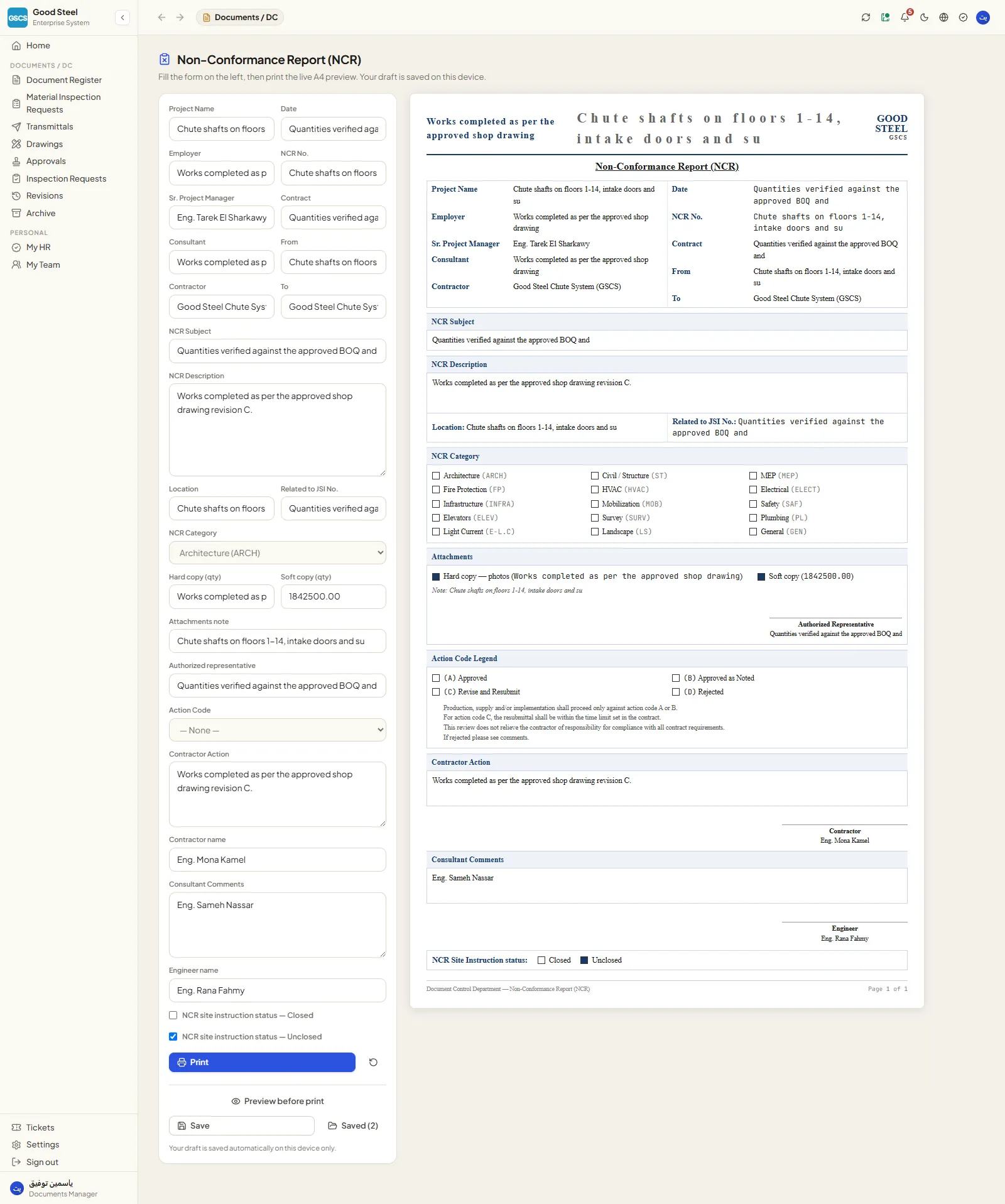Open Drawings page
The width and height of the screenshot is (1005, 1204).
pos(69,144)
